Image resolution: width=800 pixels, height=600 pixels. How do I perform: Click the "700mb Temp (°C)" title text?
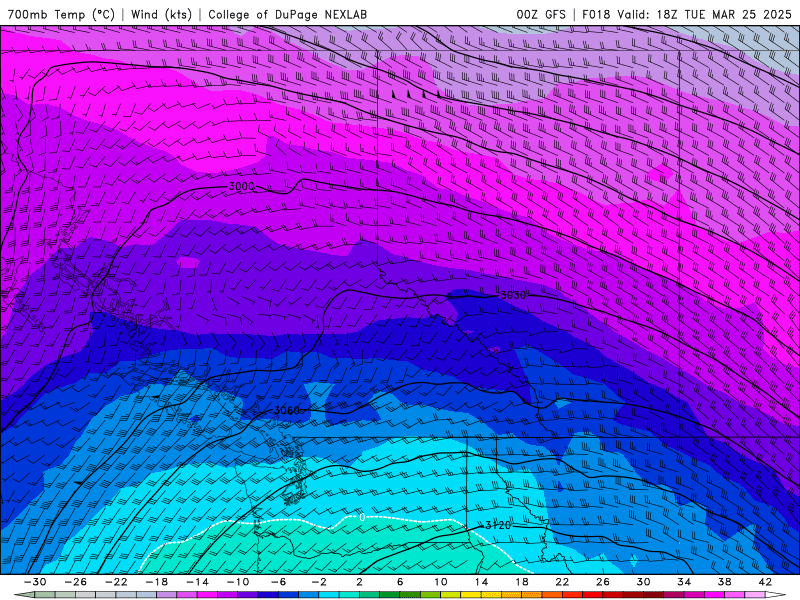[61, 14]
